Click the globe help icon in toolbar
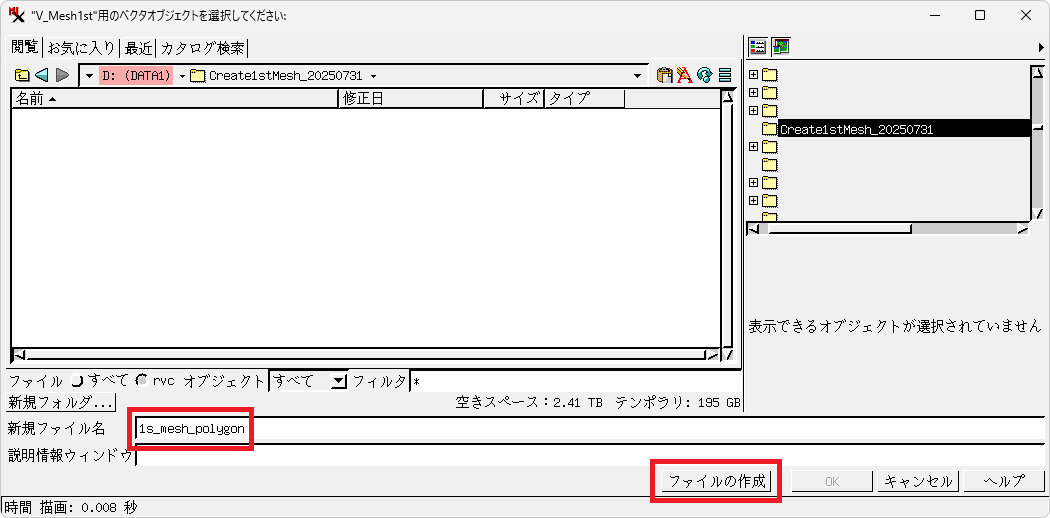Image resolution: width=1050 pixels, height=518 pixels. [x=704, y=75]
